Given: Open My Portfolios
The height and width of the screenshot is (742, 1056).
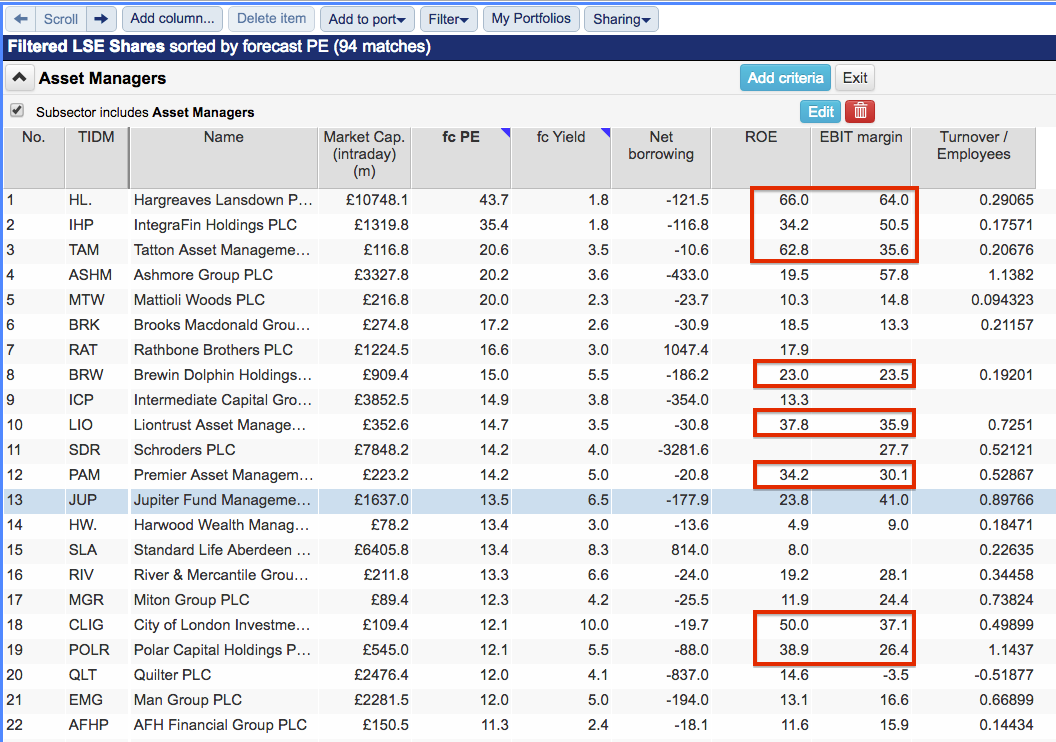Looking at the screenshot, I should [531, 19].
